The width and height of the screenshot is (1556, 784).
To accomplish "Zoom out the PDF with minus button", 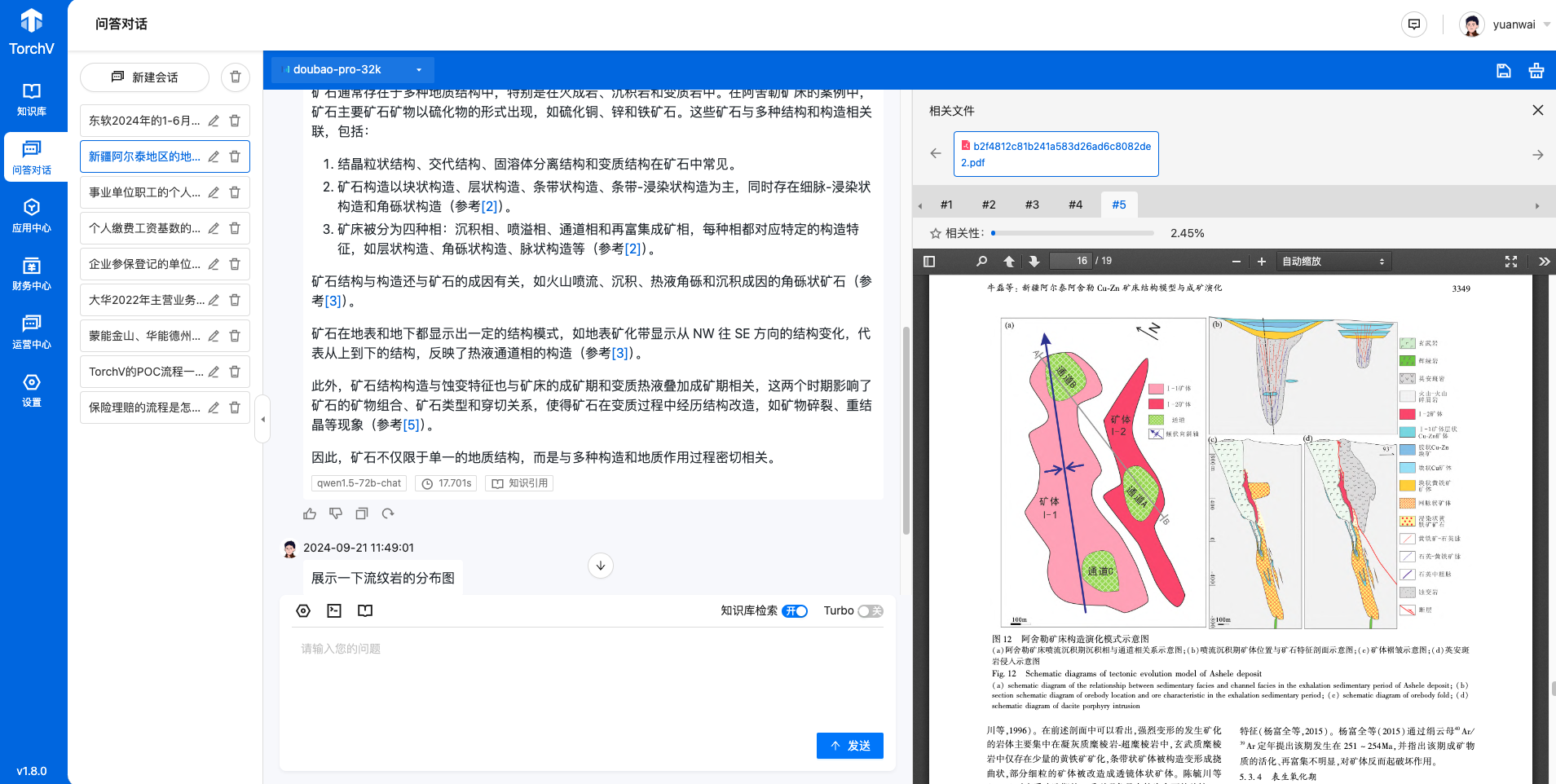I will pyautogui.click(x=1236, y=262).
